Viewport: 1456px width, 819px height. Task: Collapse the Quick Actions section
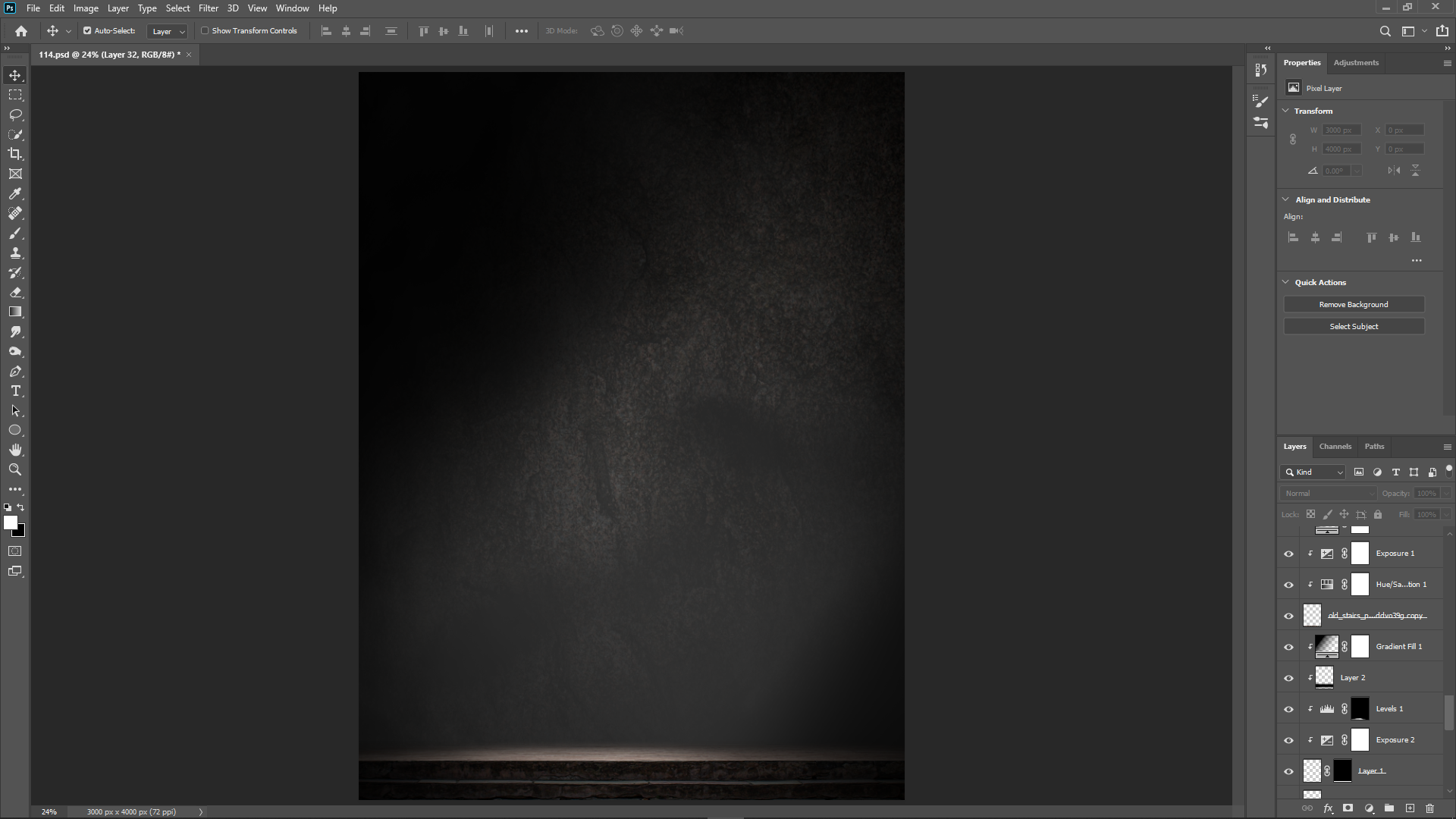[x=1285, y=282]
